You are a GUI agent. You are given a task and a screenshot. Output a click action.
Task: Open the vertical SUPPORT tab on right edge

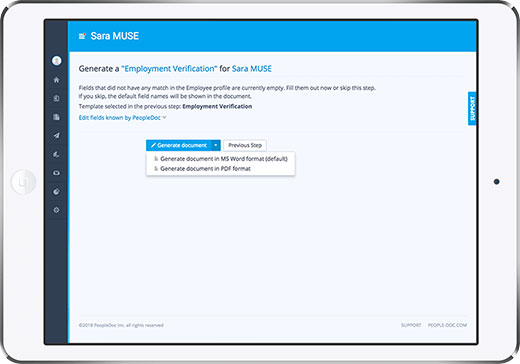click(472, 109)
